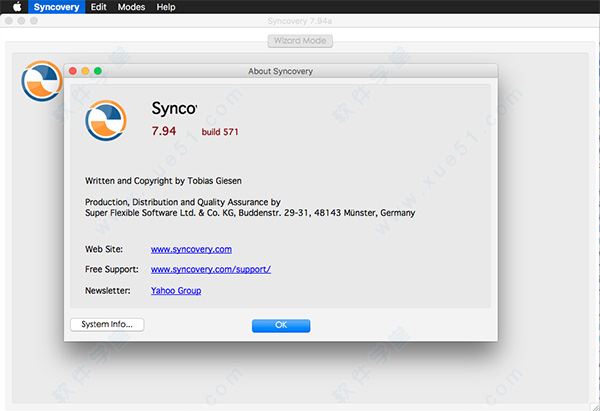Click the 'Newsletter:' label

108,291
